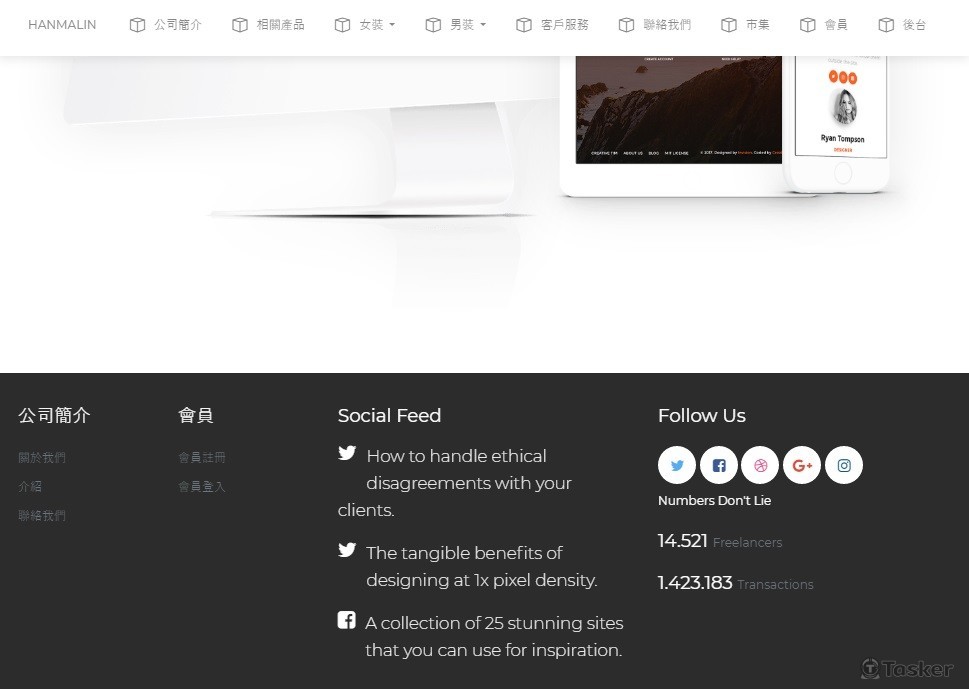Screen dimensions: 969x689
Task: Click the 會員登入 footer link
Action: point(202,486)
